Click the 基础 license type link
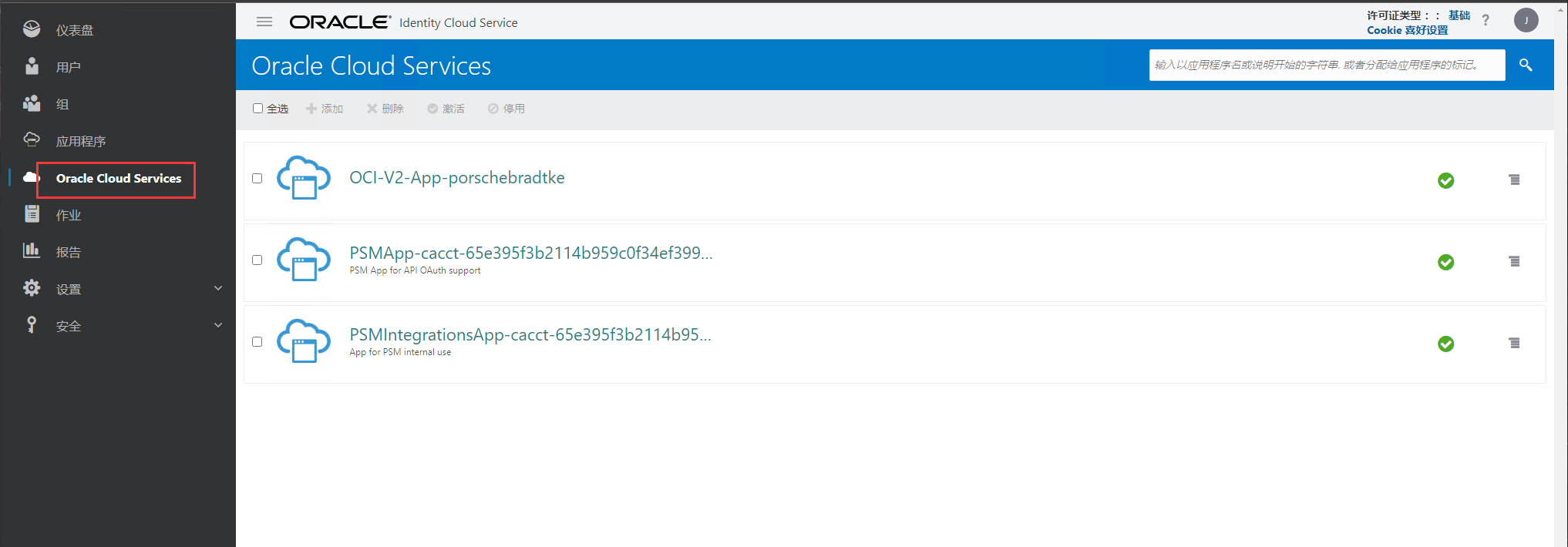1568x547 pixels. tap(1459, 15)
